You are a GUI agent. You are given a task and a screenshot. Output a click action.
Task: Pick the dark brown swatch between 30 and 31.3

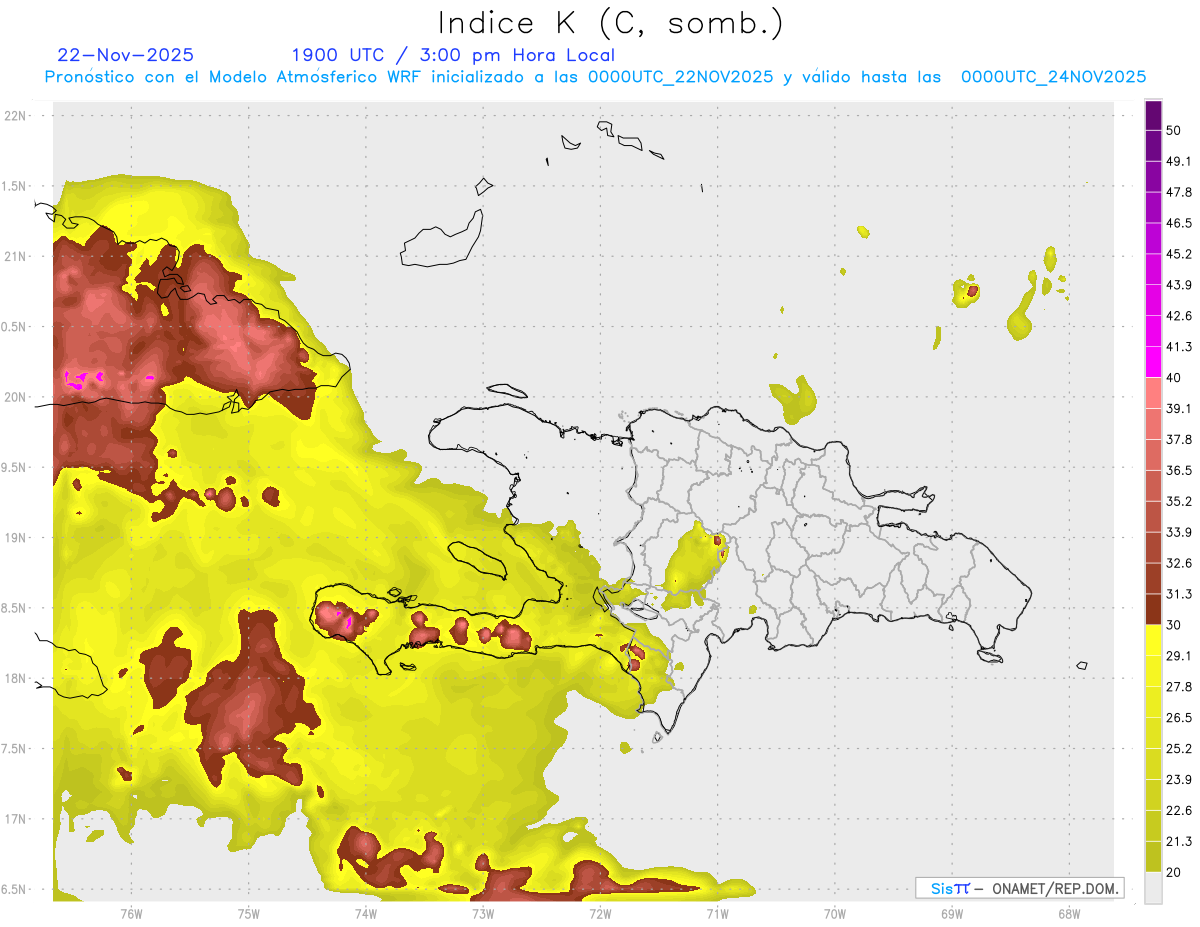[x=1154, y=609]
